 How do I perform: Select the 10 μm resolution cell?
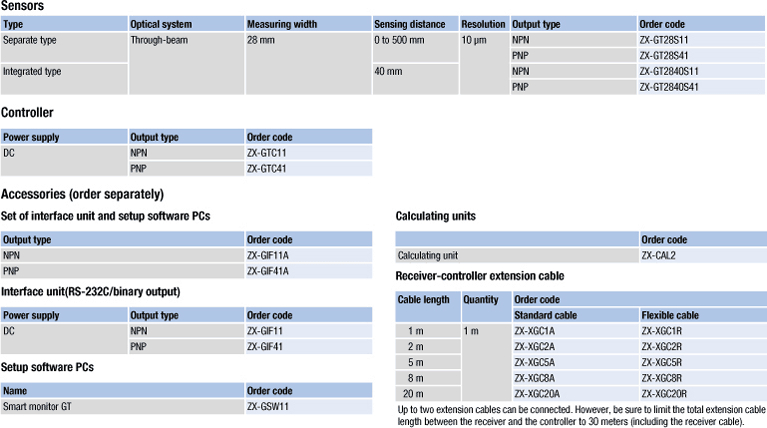[474, 39]
